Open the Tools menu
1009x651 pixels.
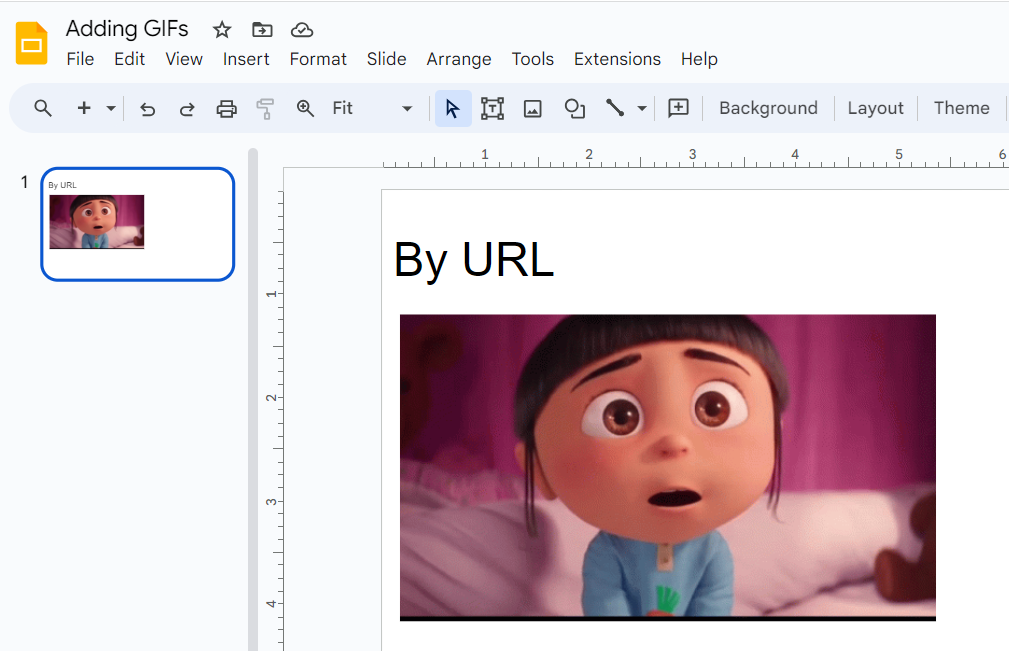[x=533, y=59]
